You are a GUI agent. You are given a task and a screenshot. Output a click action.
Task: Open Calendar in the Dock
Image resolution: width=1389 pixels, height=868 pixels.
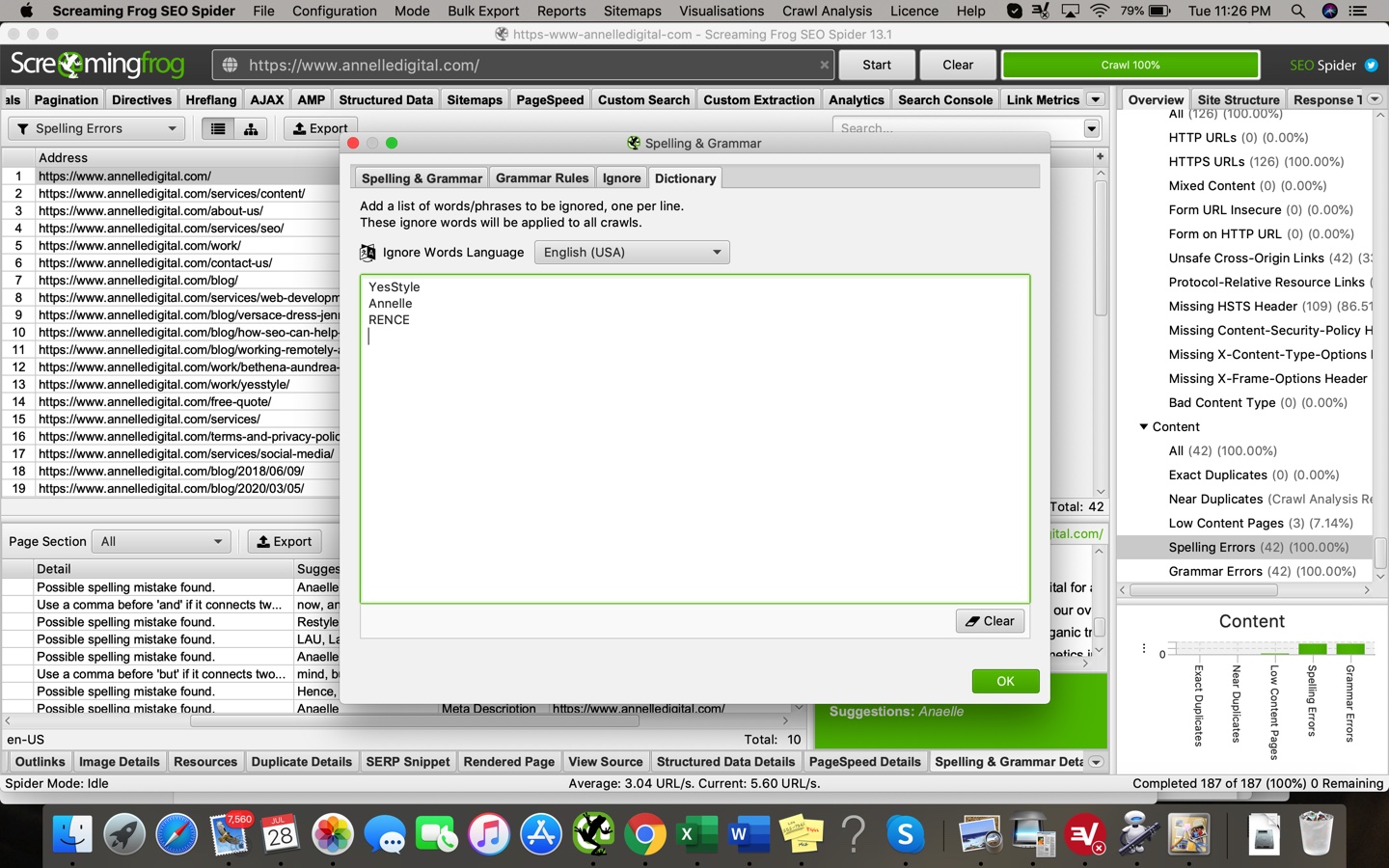click(x=281, y=834)
